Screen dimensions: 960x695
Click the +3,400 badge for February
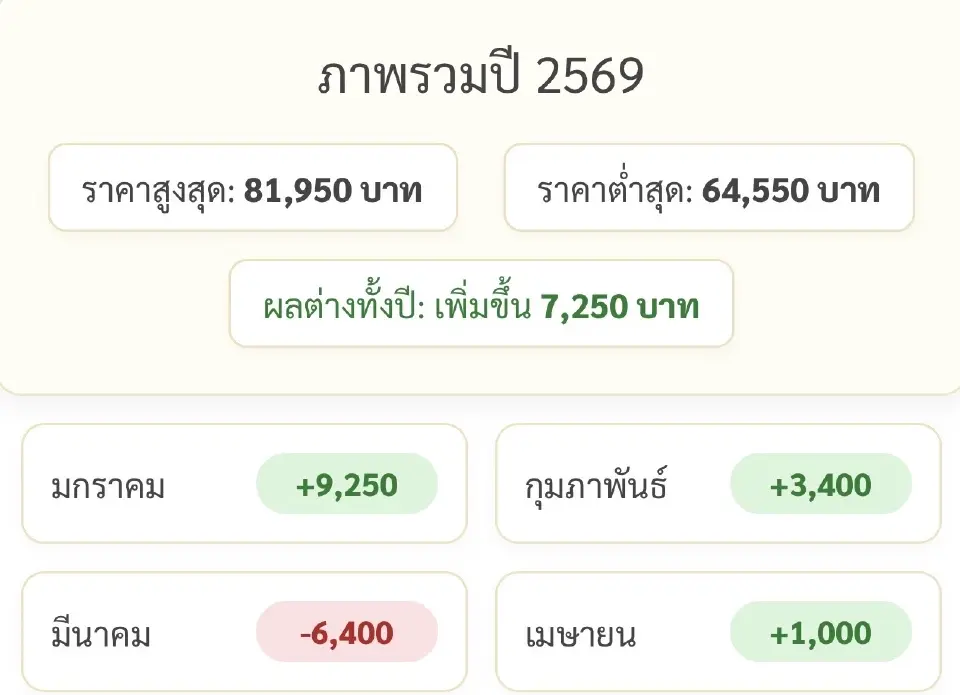(x=821, y=484)
